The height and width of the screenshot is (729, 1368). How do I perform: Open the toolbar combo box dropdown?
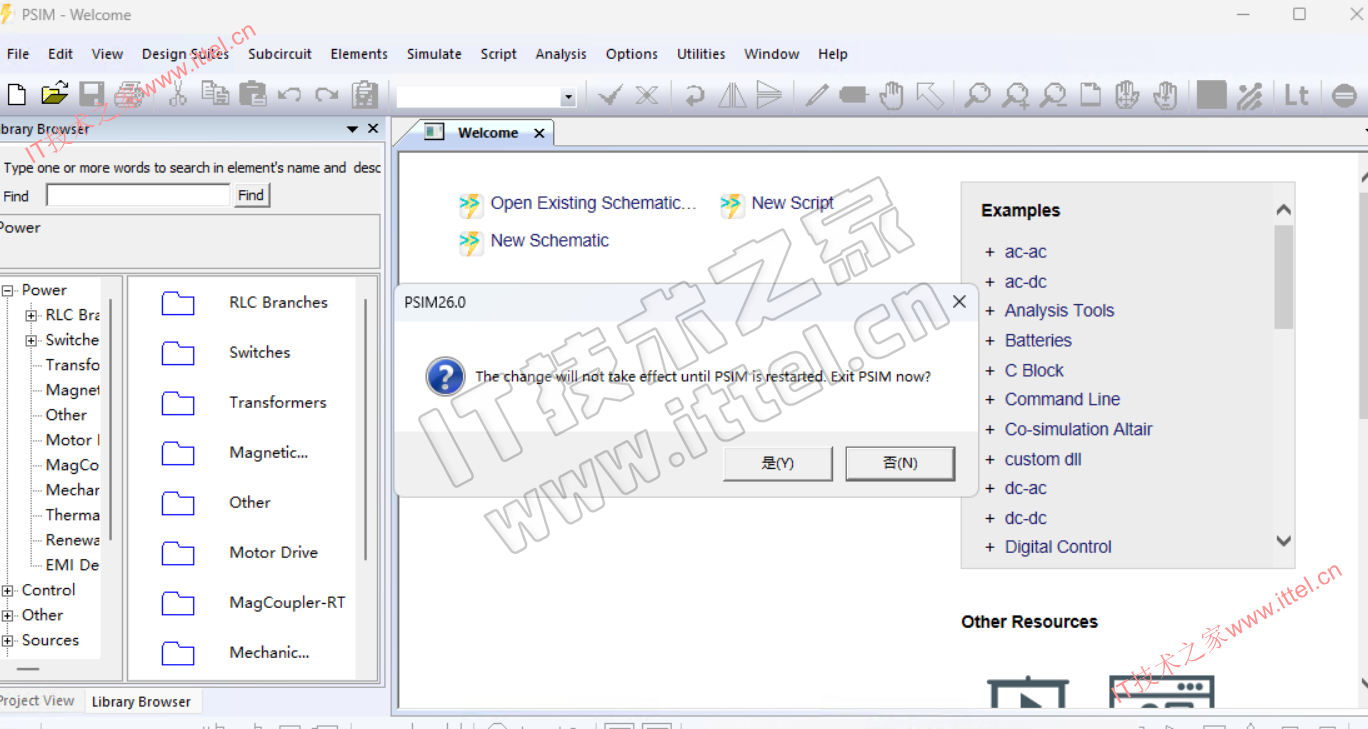tap(568, 98)
